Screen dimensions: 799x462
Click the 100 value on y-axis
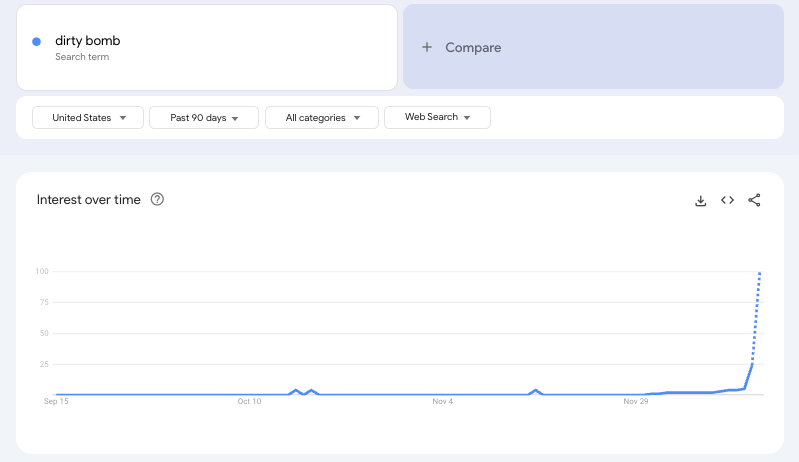(42, 271)
